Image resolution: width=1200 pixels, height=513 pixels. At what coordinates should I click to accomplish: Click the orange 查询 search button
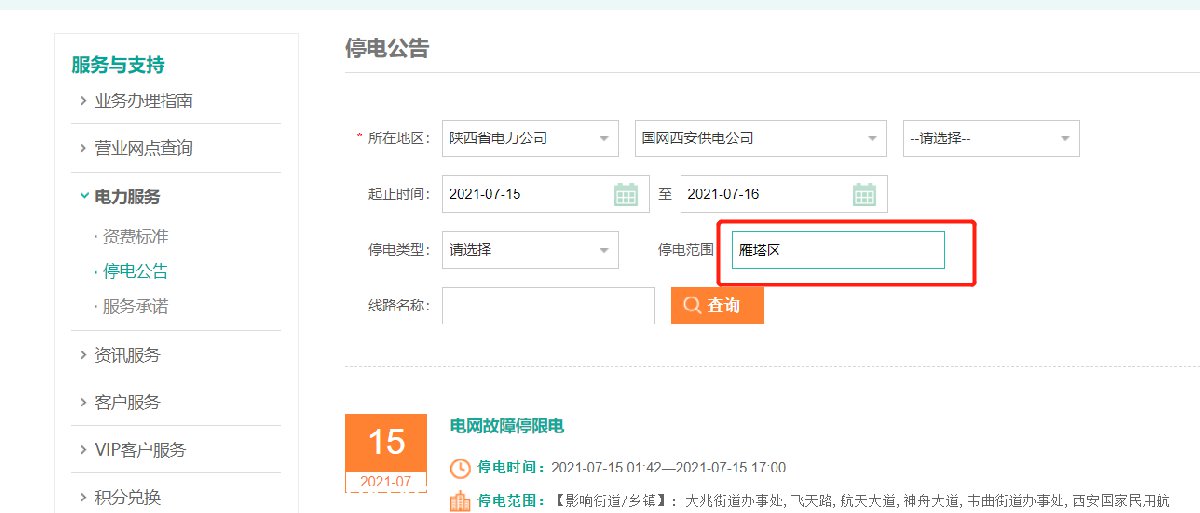717,306
